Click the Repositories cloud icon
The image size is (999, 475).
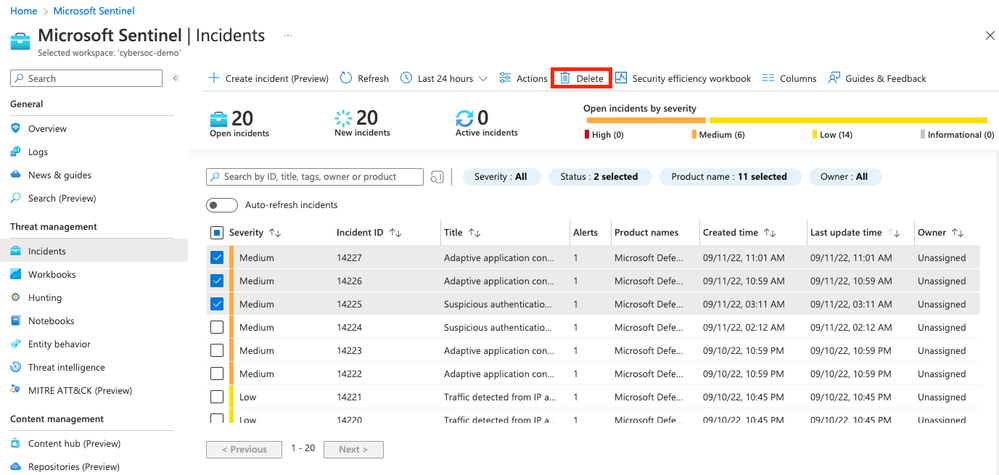tap(16, 467)
